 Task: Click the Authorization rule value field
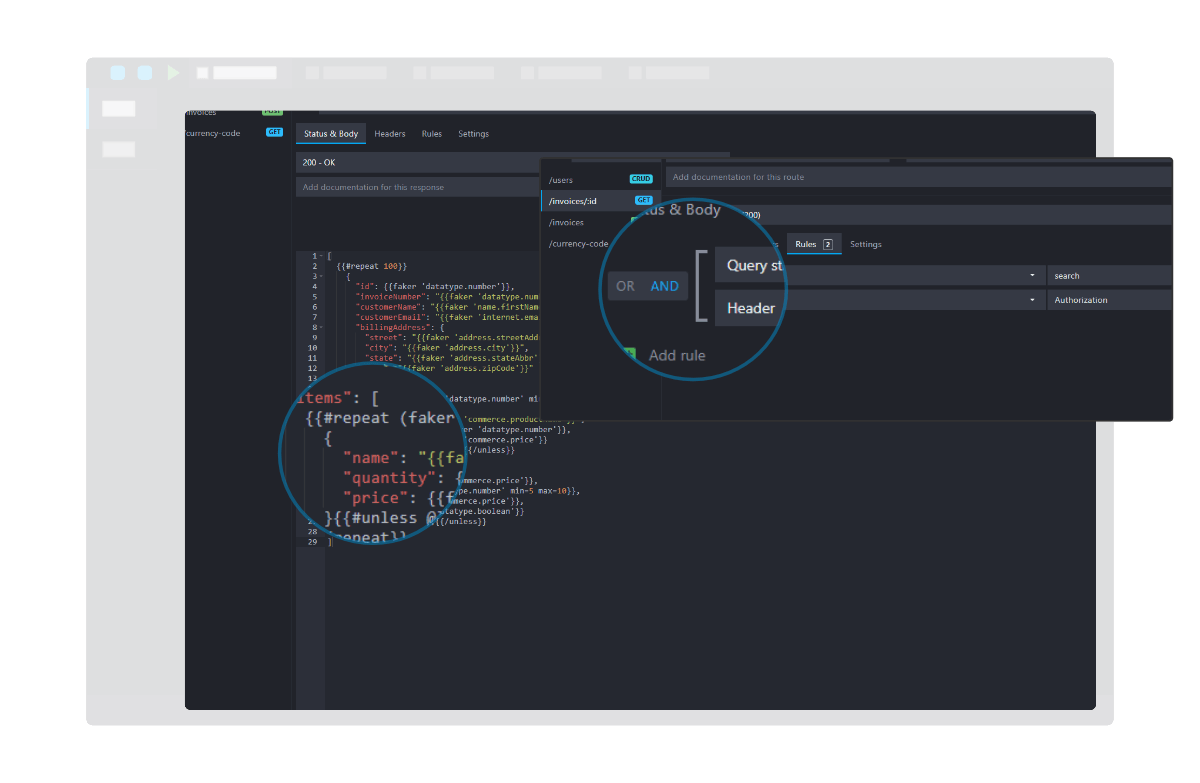coord(1110,299)
